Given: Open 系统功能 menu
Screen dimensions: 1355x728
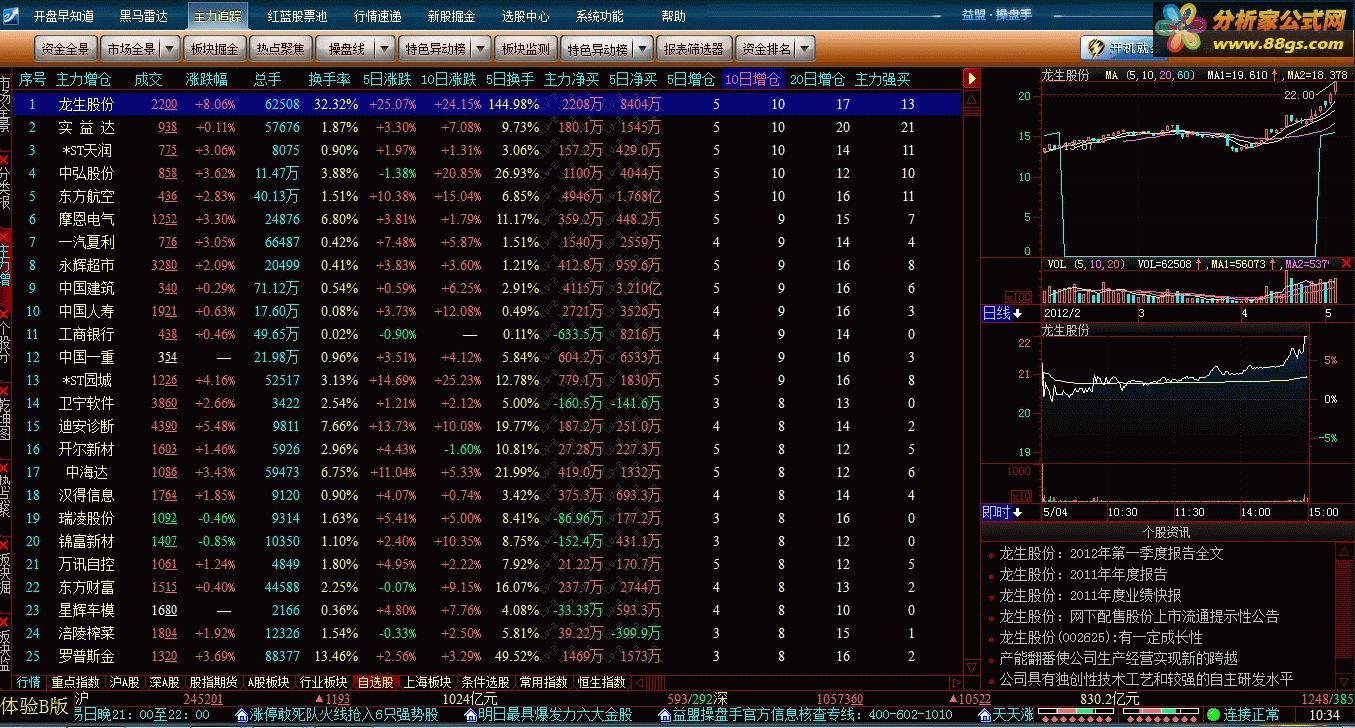Looking at the screenshot, I should [600, 16].
